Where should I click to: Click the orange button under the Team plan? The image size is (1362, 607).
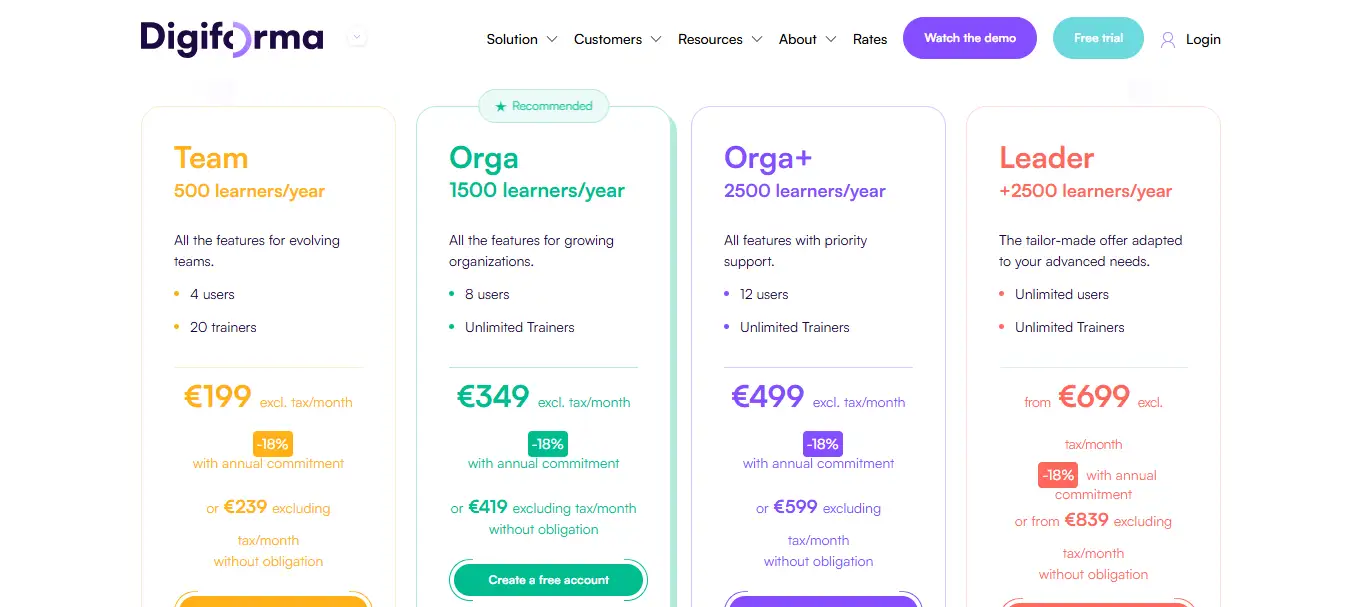point(273,600)
